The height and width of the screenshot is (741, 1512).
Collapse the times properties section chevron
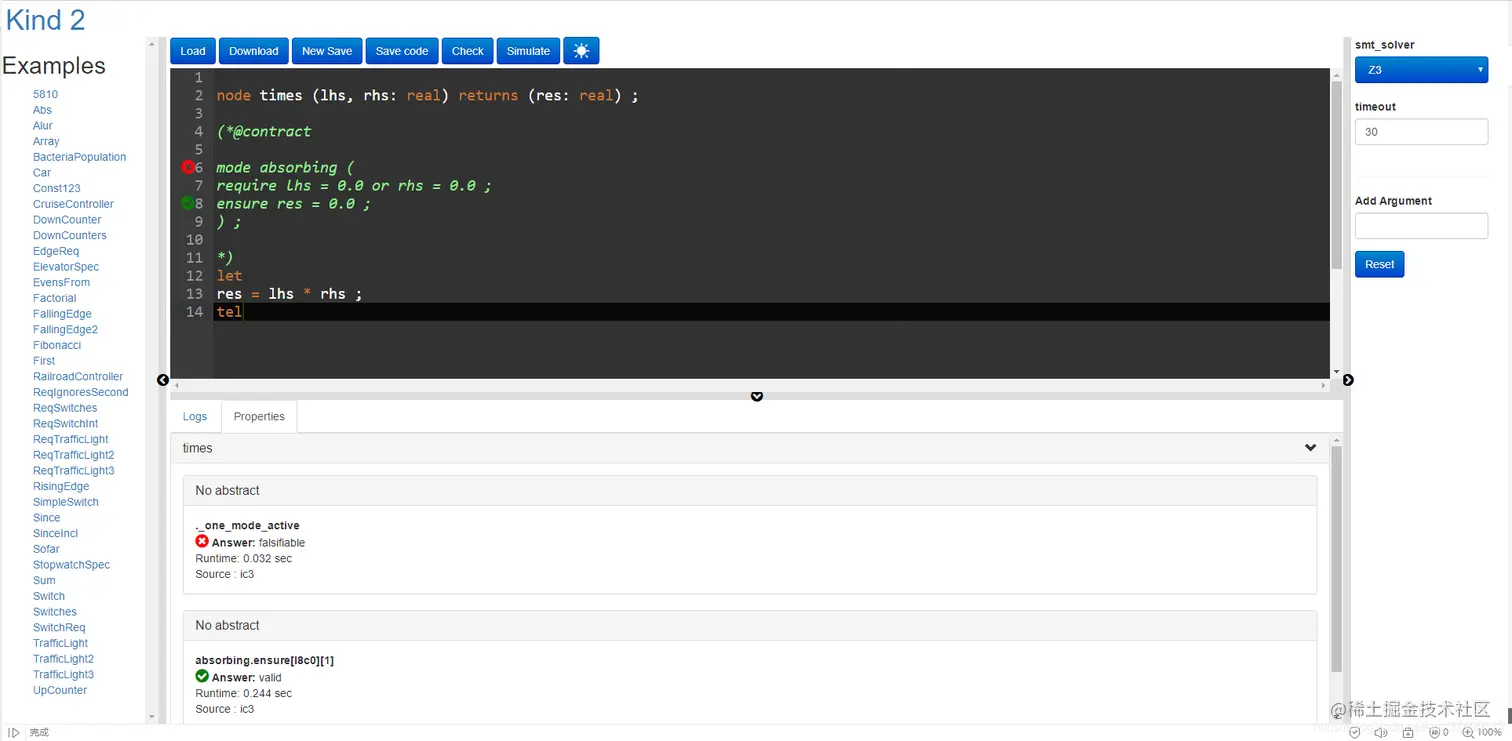pos(1310,448)
